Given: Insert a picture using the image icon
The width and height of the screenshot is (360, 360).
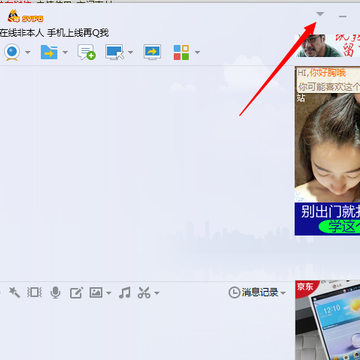Looking at the screenshot, I should pyautogui.click(x=96, y=293).
